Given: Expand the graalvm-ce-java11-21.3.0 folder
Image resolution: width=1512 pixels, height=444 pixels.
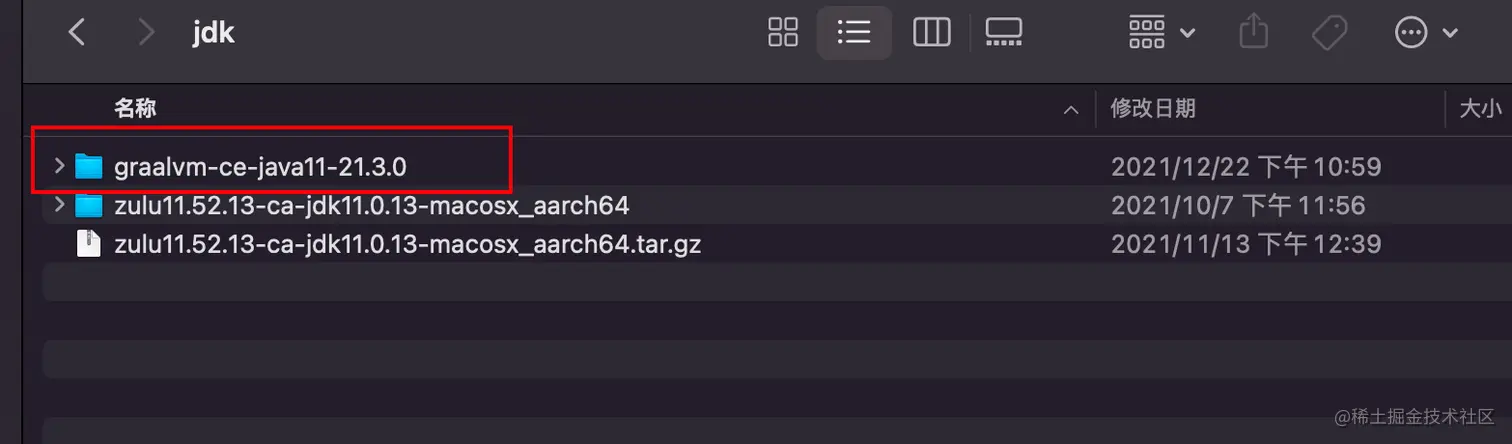Looking at the screenshot, I should pyautogui.click(x=59, y=166).
